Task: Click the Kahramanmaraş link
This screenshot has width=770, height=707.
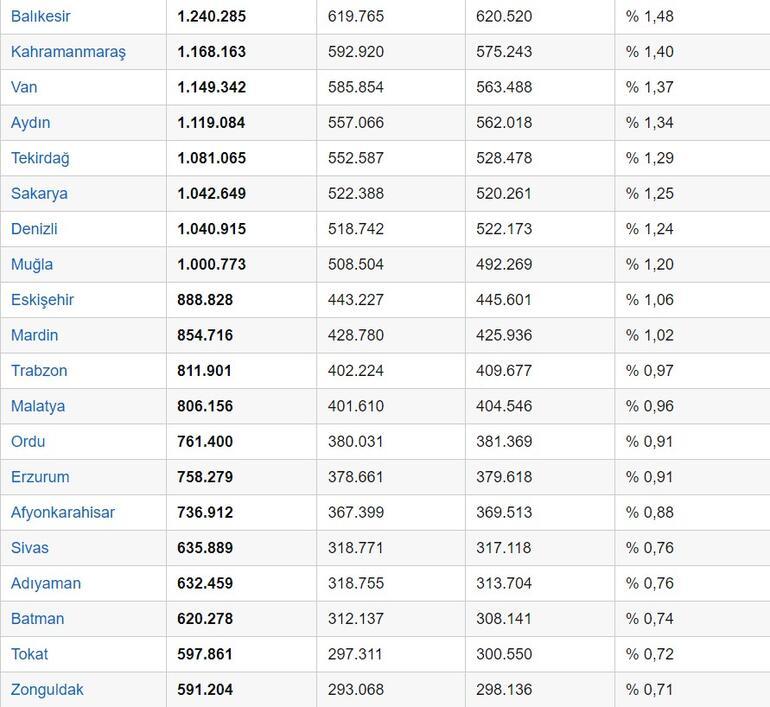Action: coord(68,52)
